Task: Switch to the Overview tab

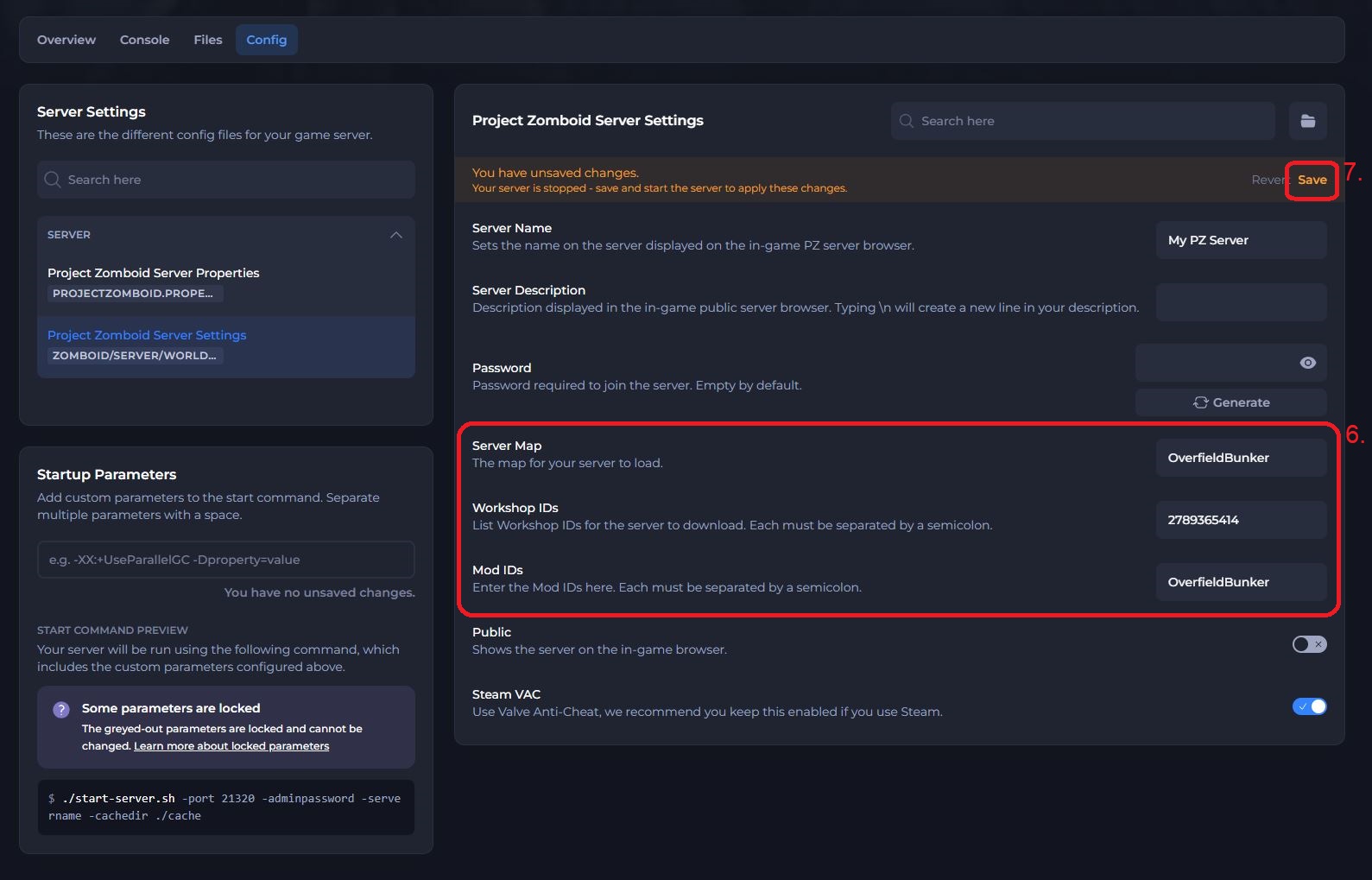Action: [x=66, y=40]
